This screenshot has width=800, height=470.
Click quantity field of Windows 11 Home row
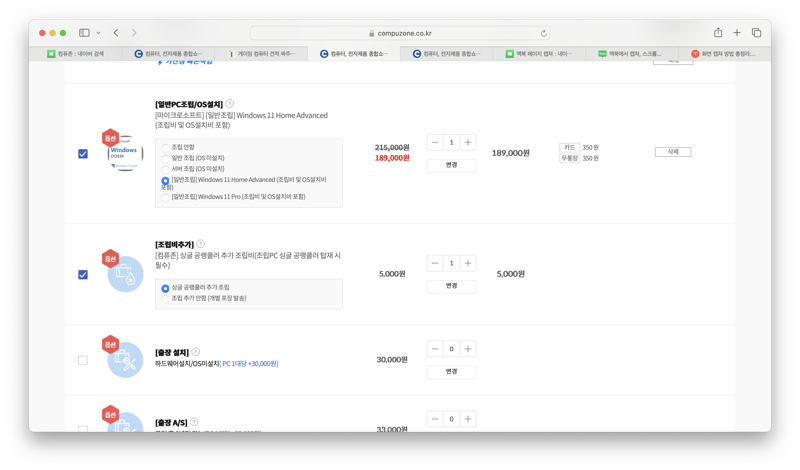451,142
